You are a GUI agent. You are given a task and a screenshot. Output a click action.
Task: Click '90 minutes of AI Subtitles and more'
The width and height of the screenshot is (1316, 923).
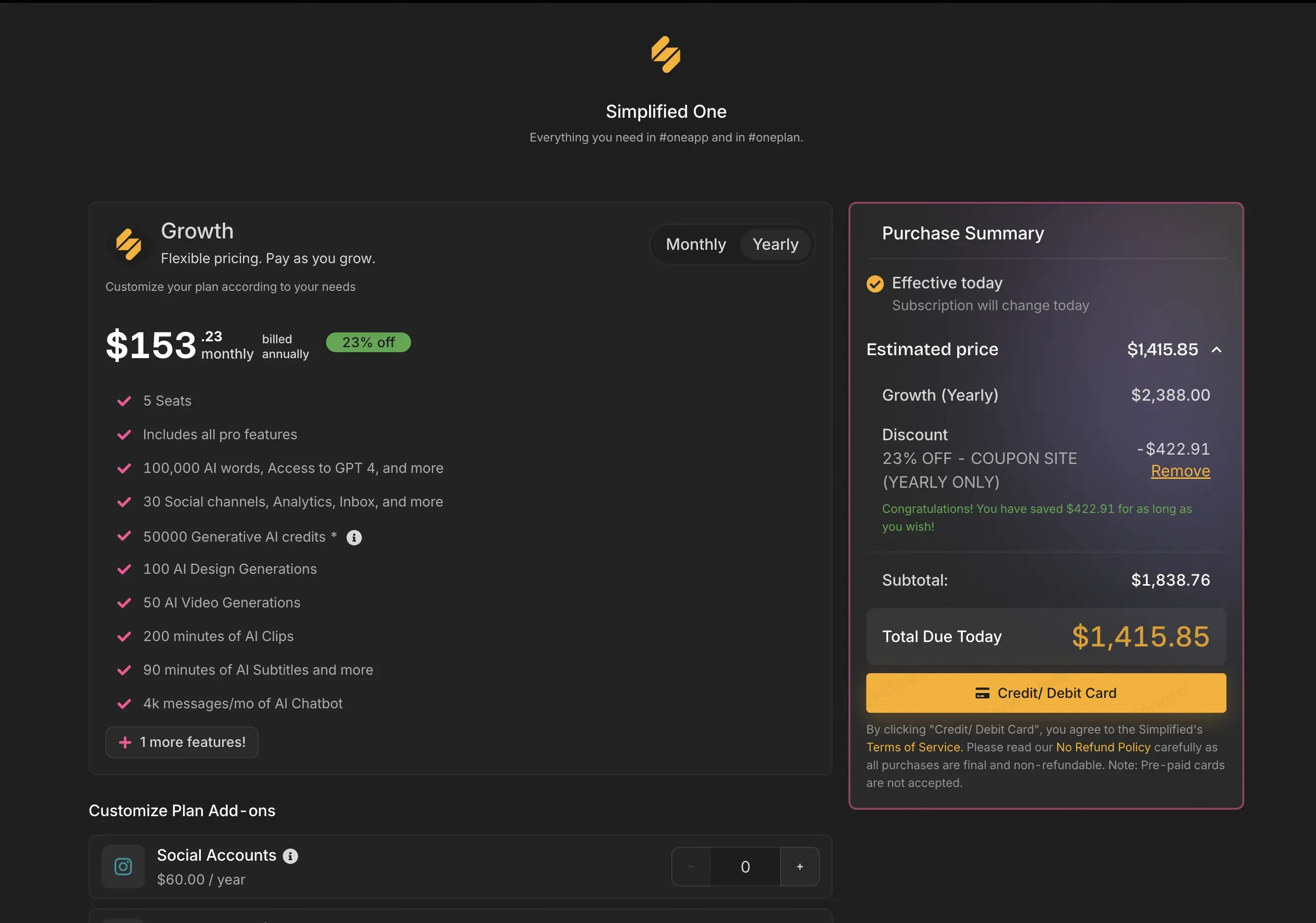[x=258, y=670]
